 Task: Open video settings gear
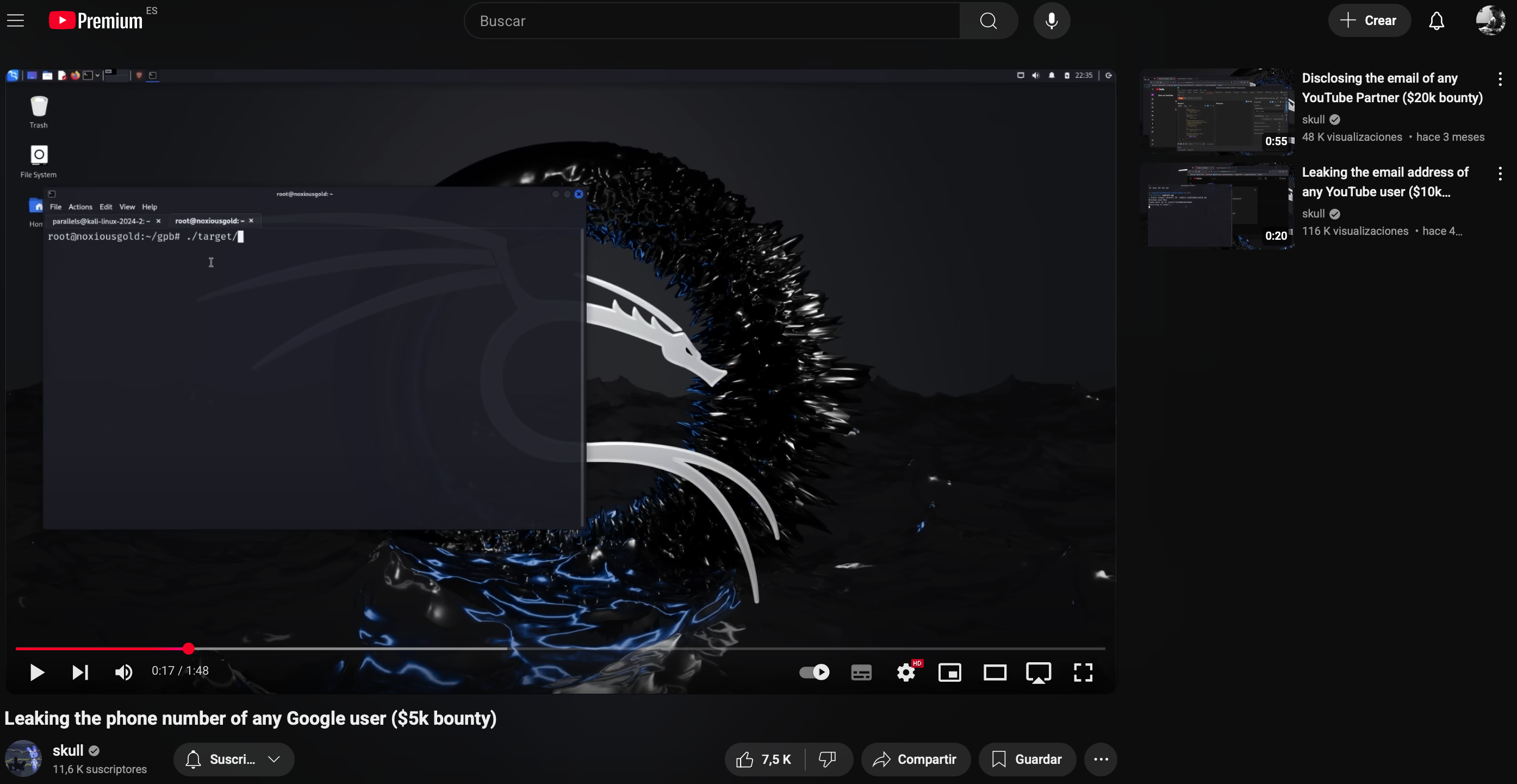point(906,672)
